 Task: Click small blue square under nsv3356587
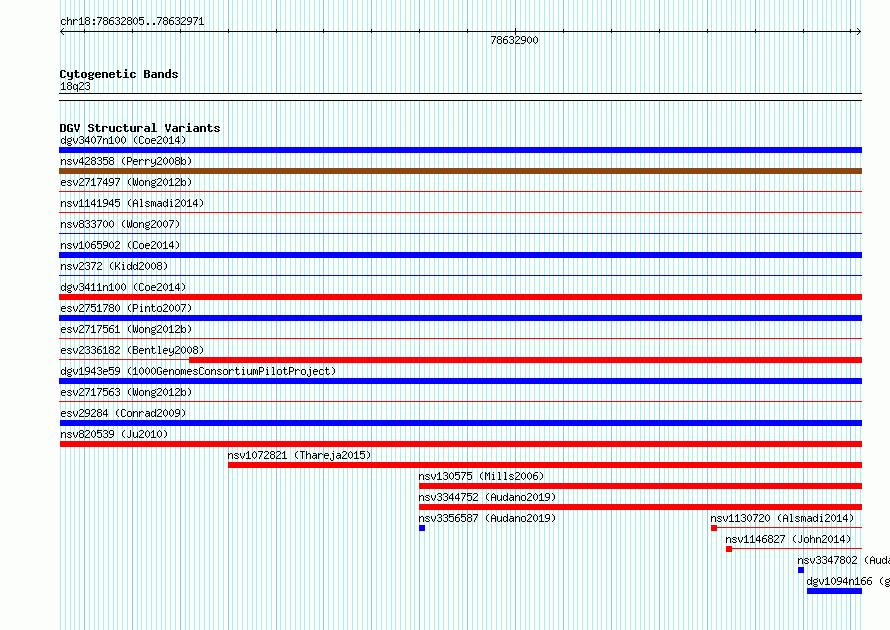tap(422, 528)
